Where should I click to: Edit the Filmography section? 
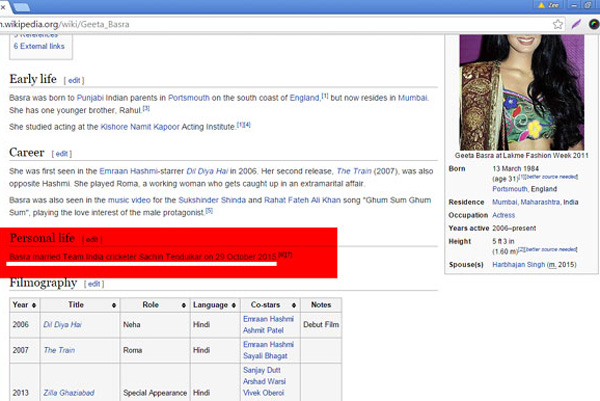94,284
